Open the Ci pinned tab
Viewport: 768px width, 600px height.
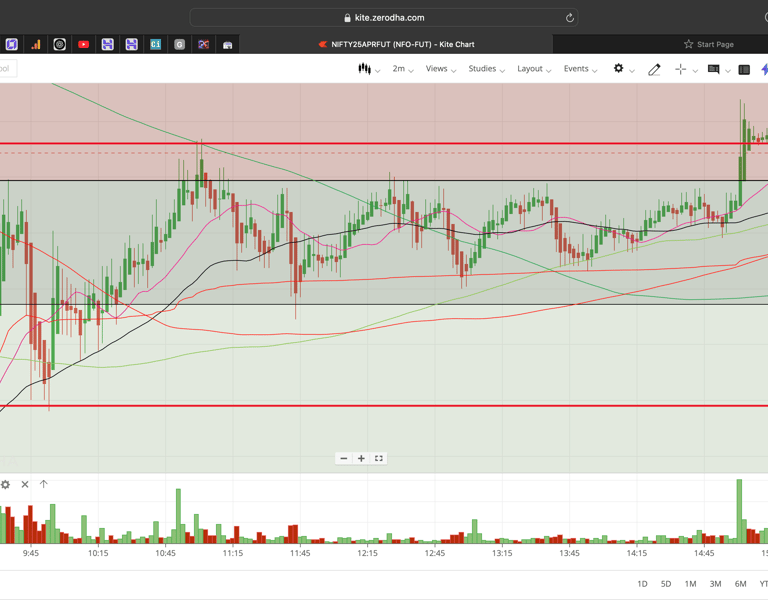(x=155, y=45)
